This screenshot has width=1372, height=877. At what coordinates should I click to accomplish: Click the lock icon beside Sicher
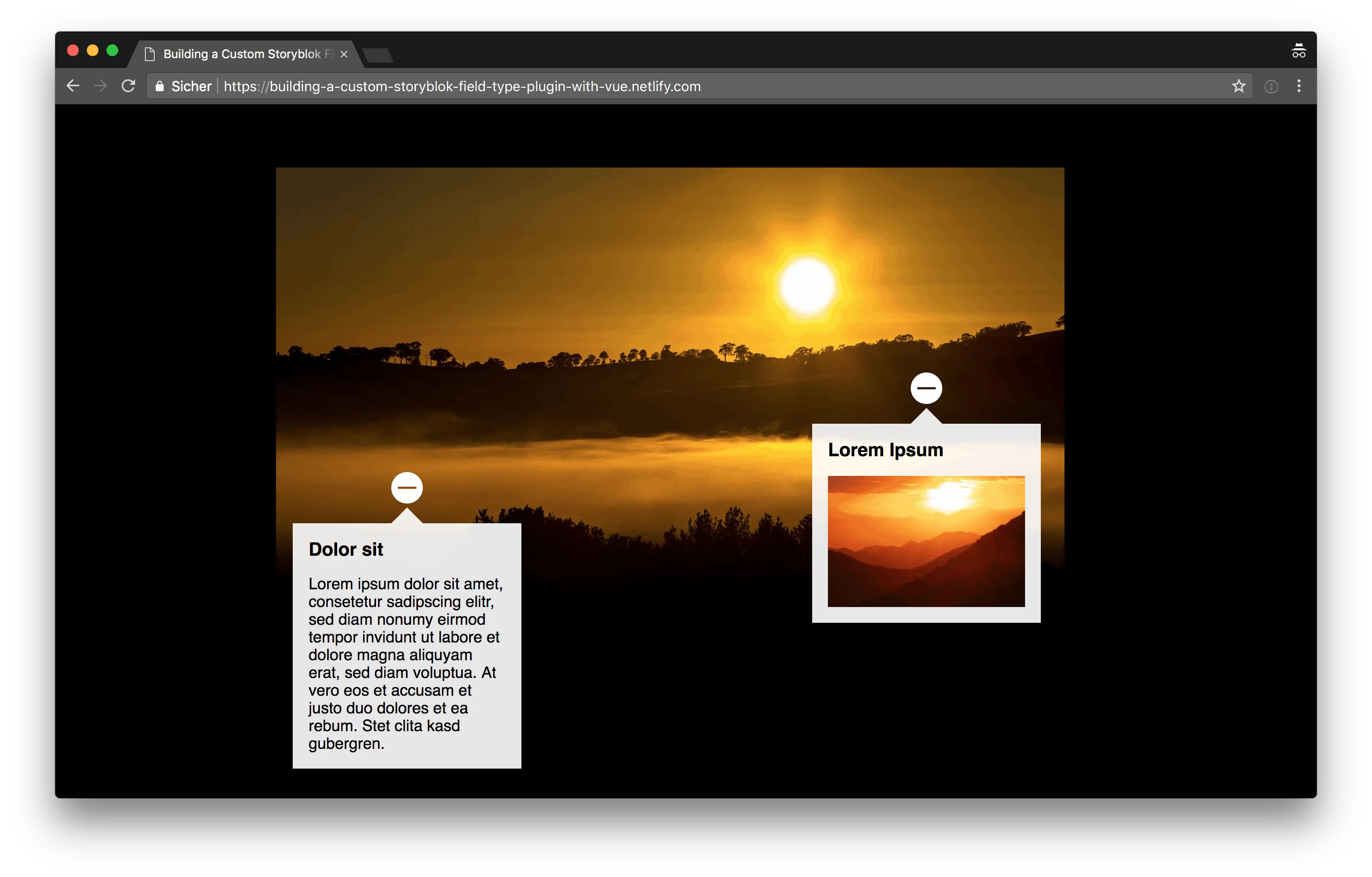pyautogui.click(x=160, y=86)
